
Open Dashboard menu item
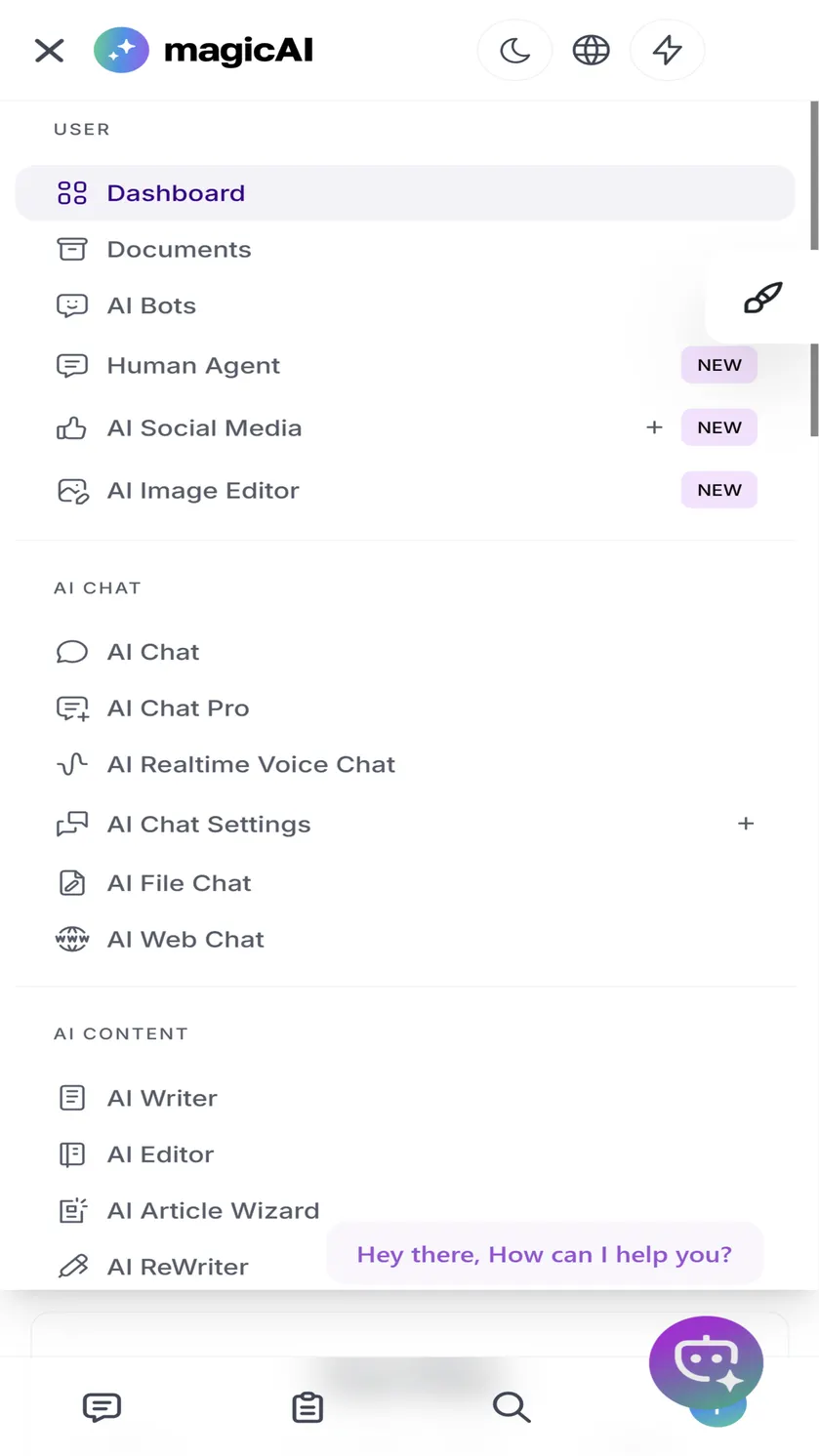point(405,193)
